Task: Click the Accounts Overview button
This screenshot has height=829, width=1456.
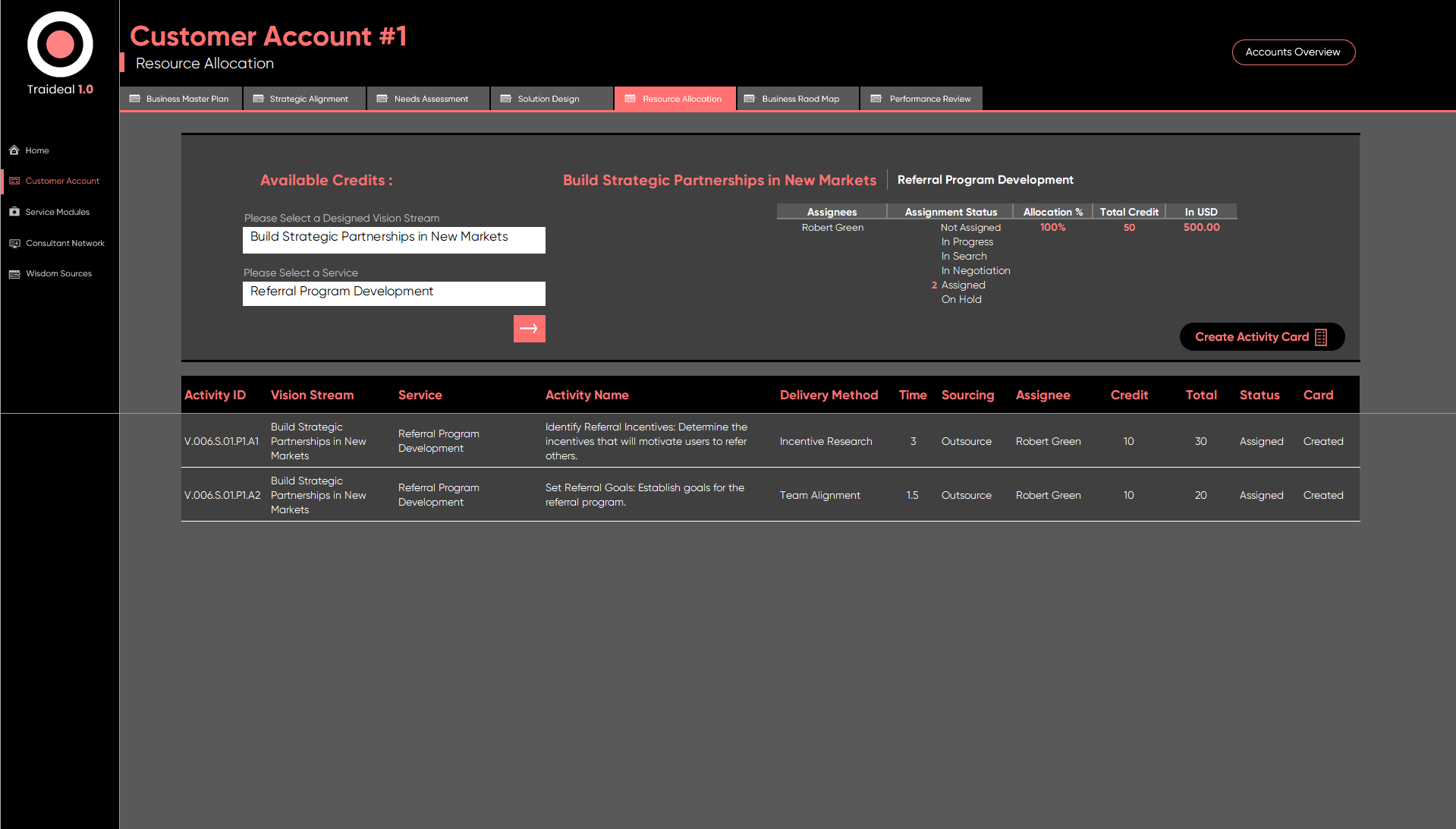Action: [1293, 52]
